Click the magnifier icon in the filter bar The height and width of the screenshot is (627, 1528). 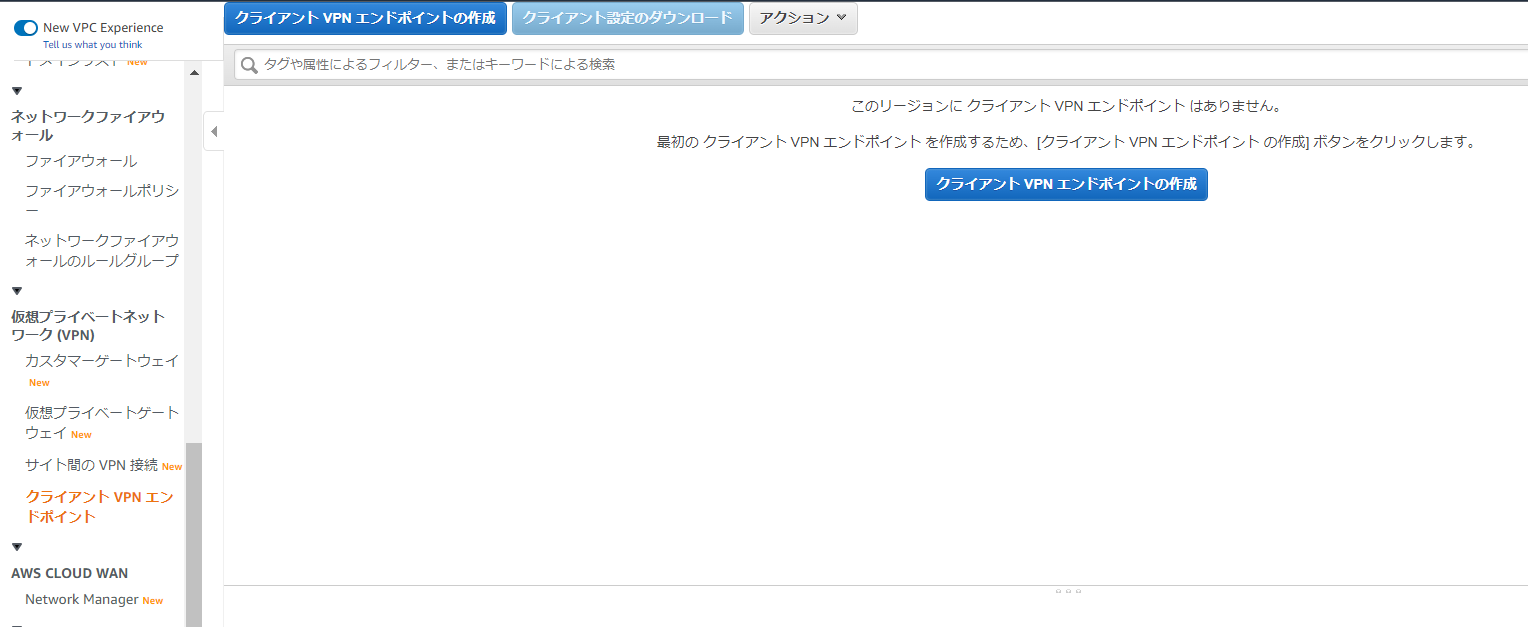pos(249,65)
